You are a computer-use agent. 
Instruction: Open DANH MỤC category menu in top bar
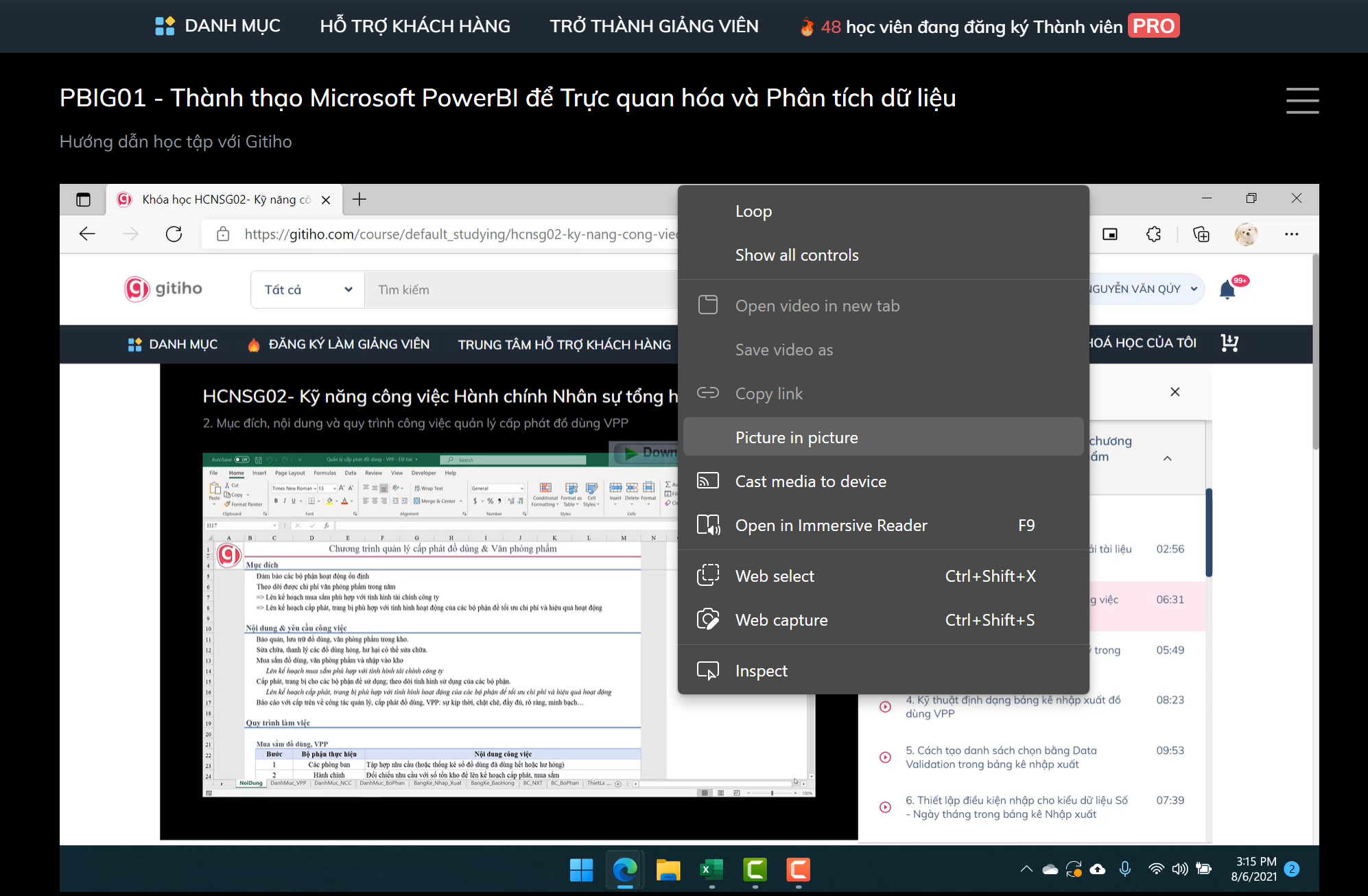[x=217, y=26]
